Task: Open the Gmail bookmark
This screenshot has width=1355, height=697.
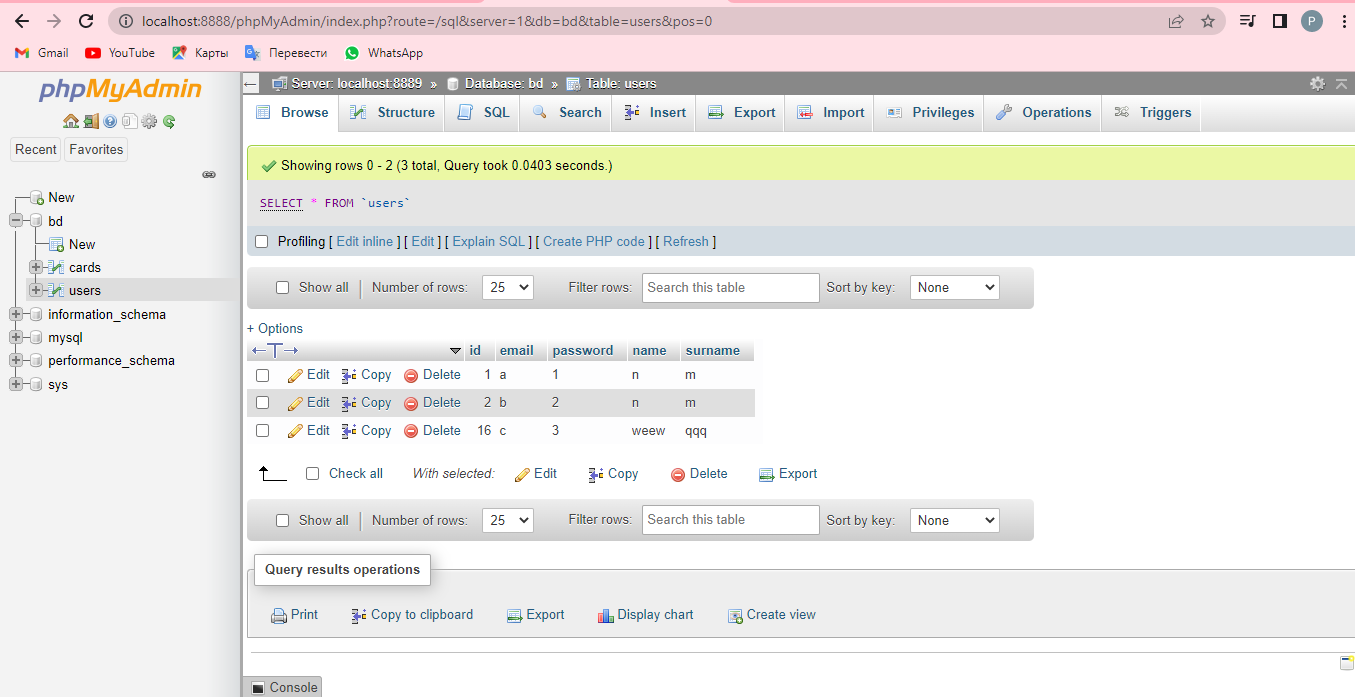Action: pyautogui.click(x=42, y=53)
